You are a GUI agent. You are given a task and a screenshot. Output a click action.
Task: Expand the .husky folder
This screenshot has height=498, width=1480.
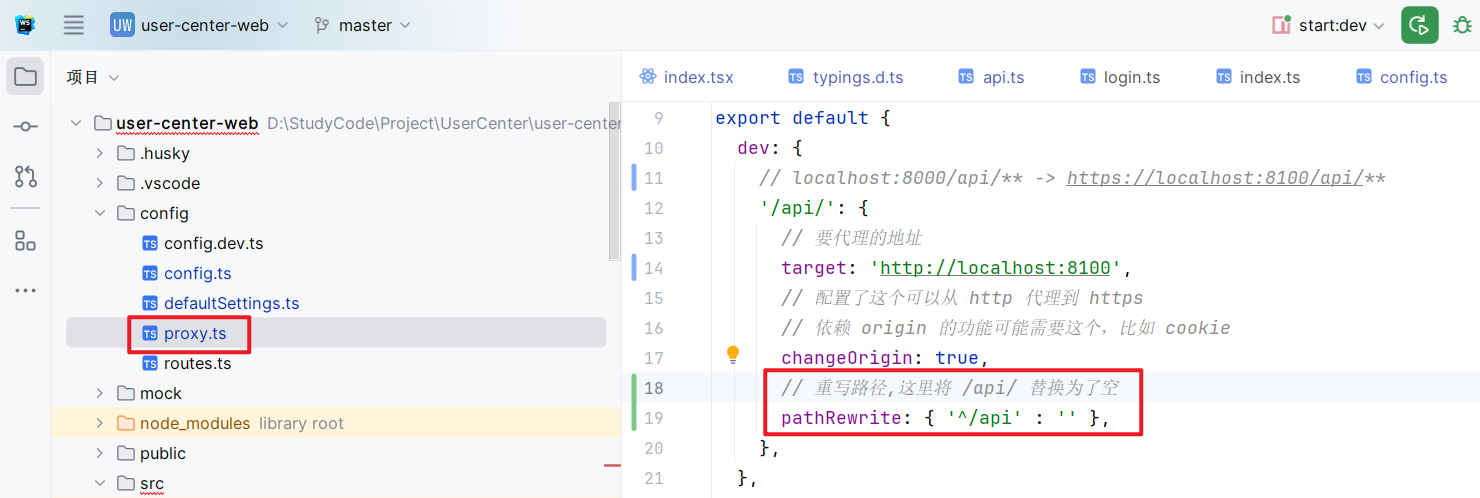click(x=99, y=153)
